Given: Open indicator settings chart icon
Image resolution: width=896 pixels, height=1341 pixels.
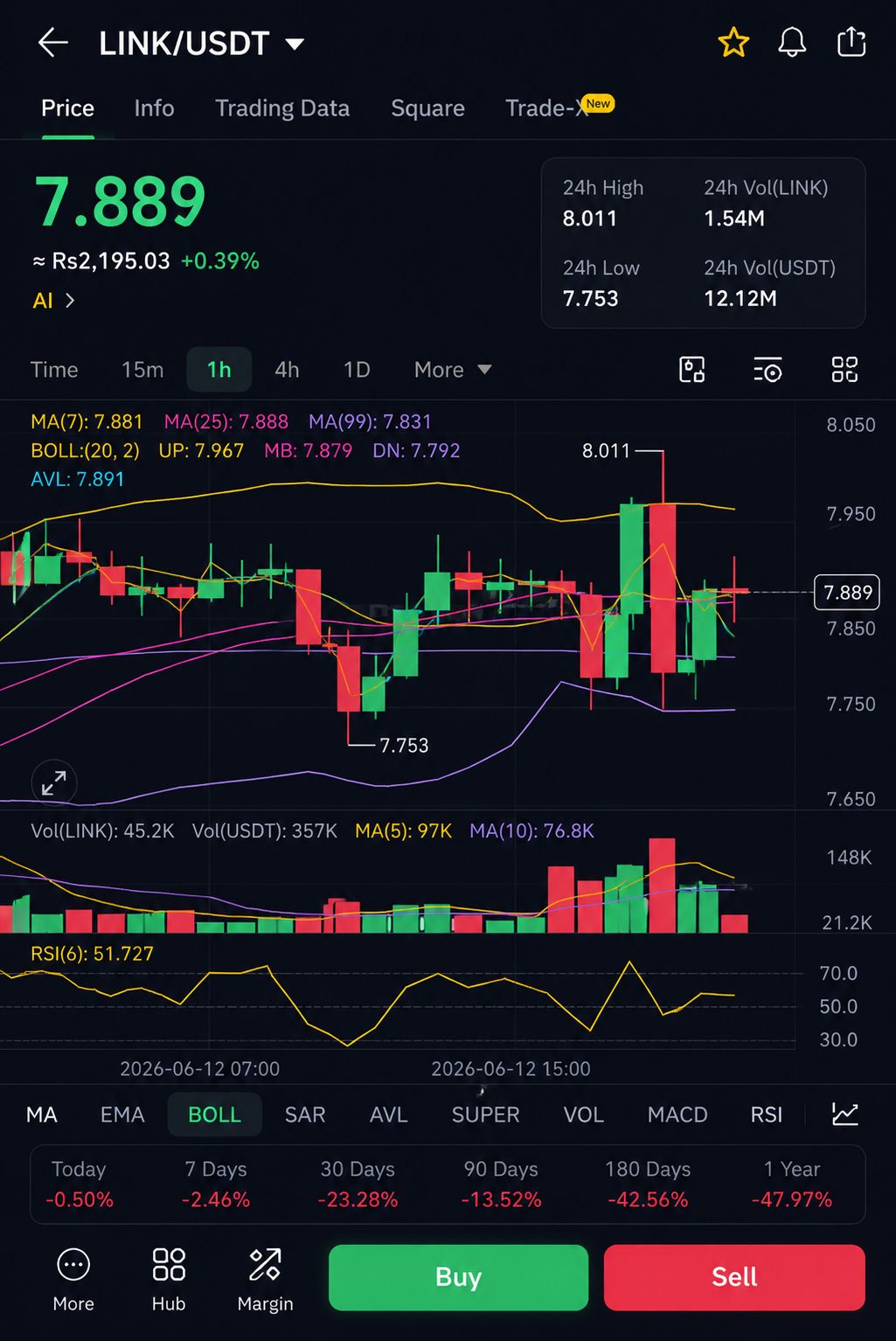Looking at the screenshot, I should click(x=845, y=1114).
